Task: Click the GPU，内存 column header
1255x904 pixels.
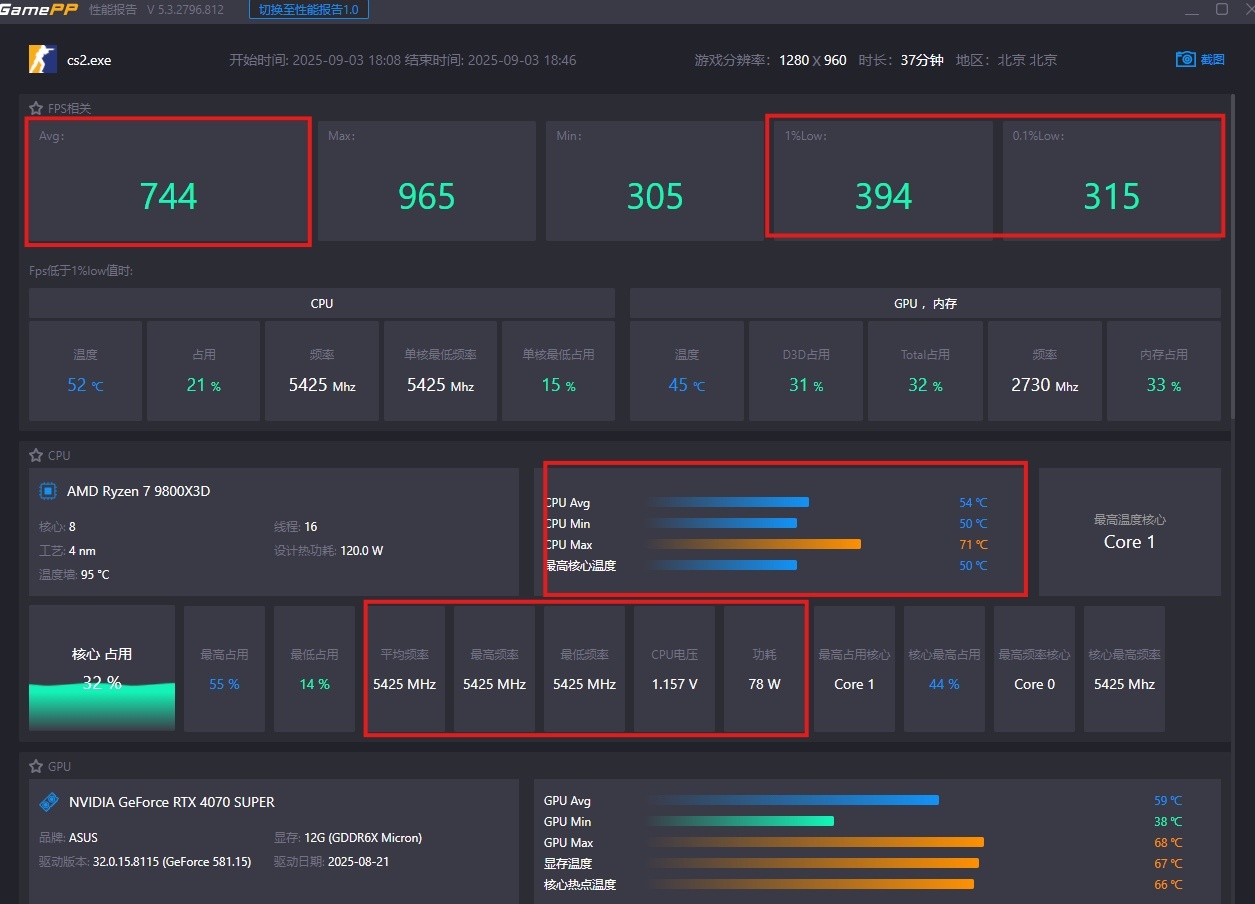Action: (x=925, y=303)
